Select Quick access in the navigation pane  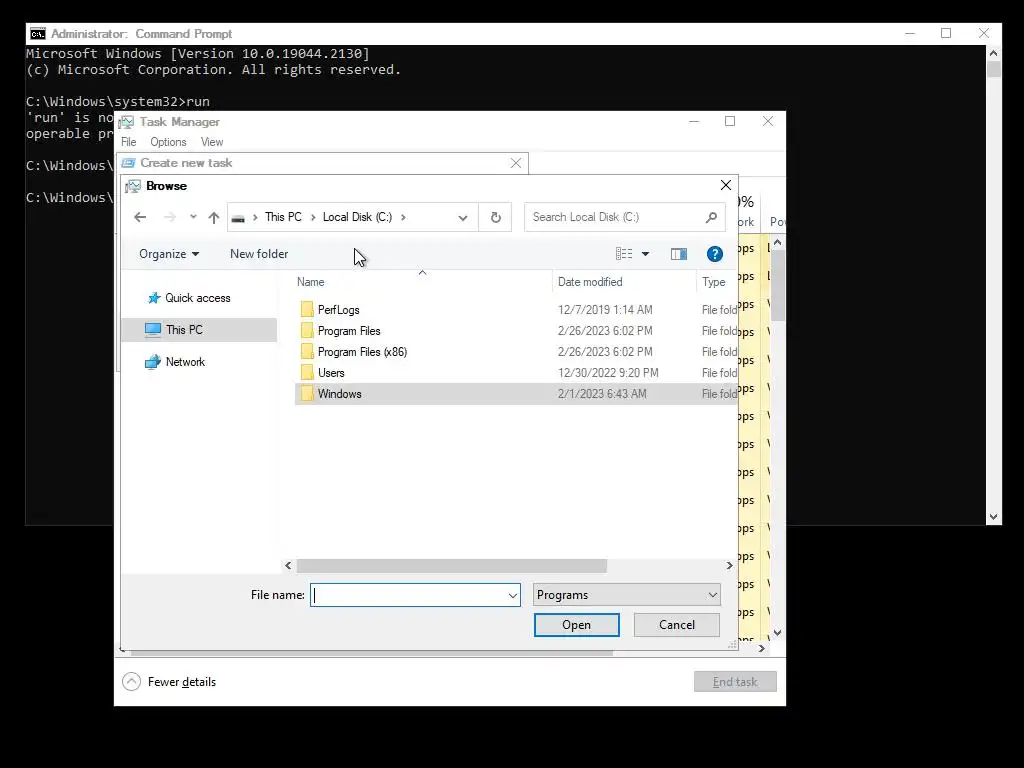pos(198,298)
